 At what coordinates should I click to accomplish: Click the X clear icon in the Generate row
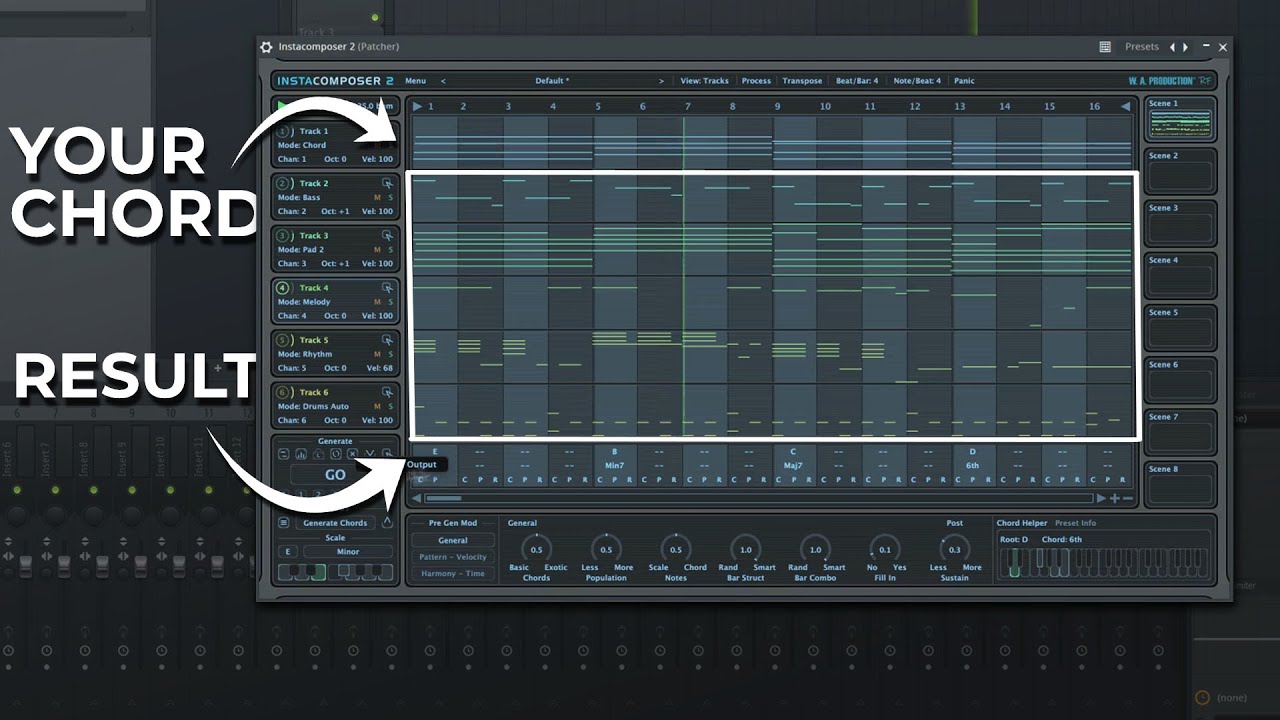pyautogui.click(x=352, y=454)
